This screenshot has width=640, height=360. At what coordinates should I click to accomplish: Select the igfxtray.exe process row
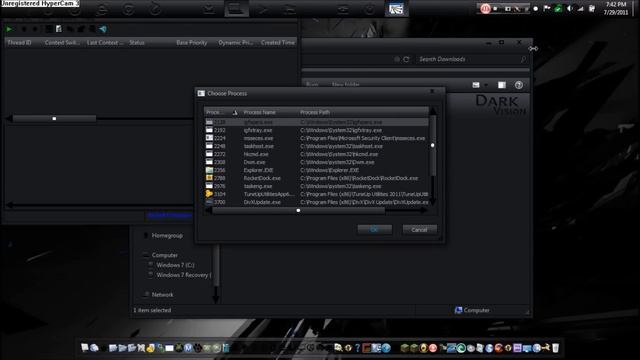click(x=317, y=130)
